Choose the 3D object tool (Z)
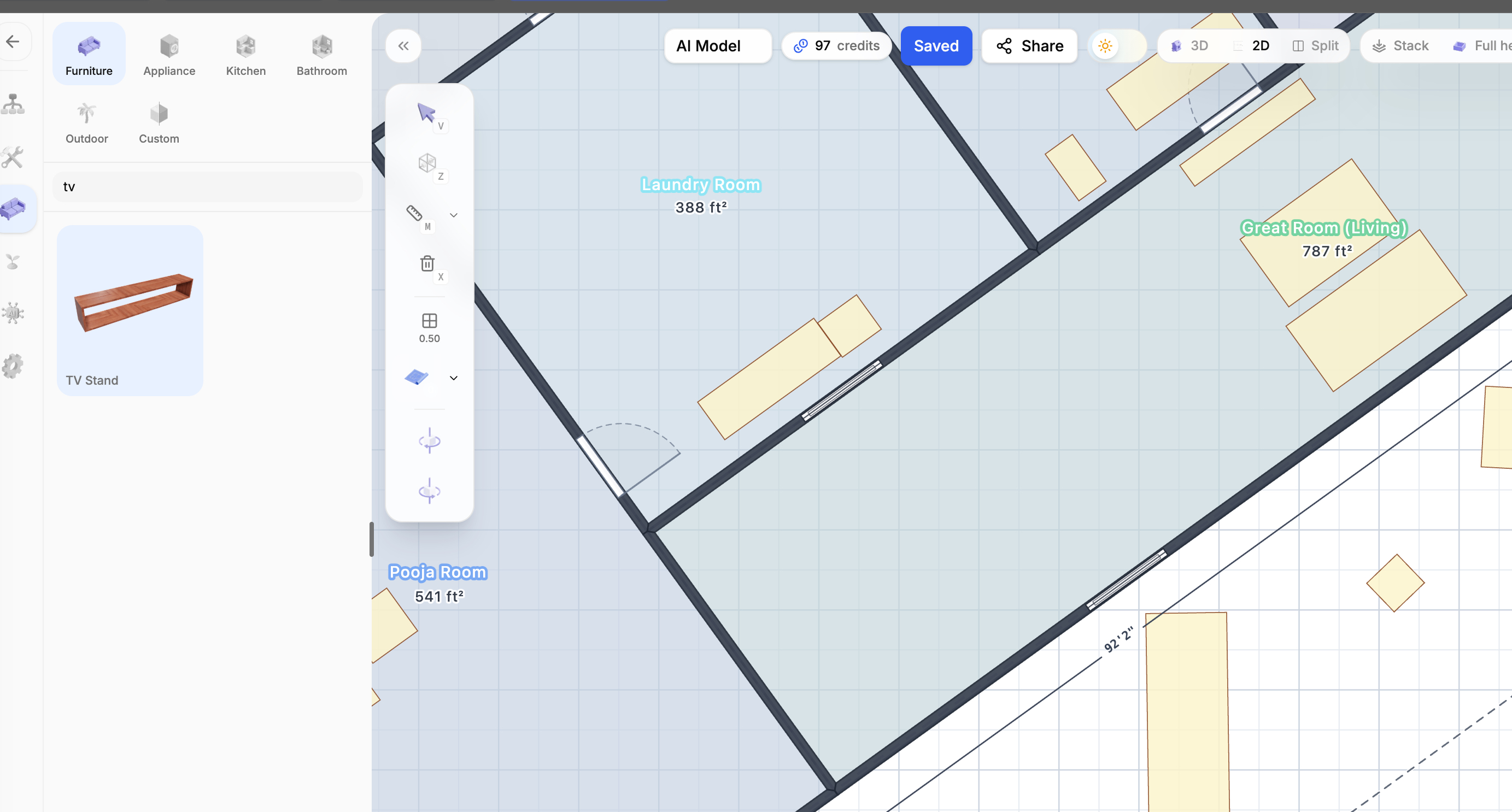 427,163
